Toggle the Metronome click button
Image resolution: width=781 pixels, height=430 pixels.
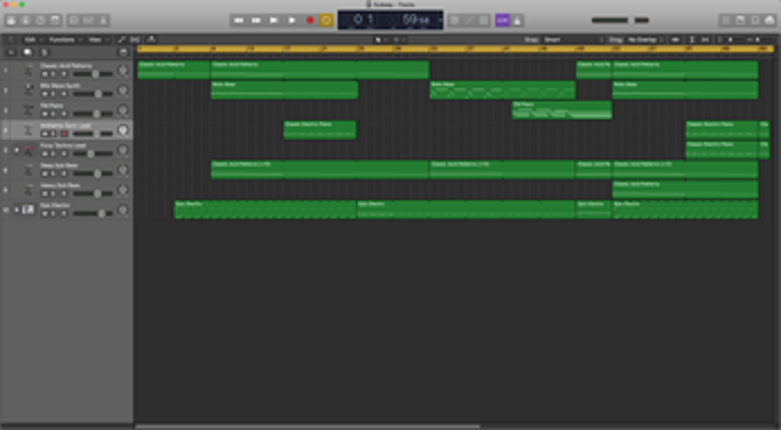click(x=518, y=20)
